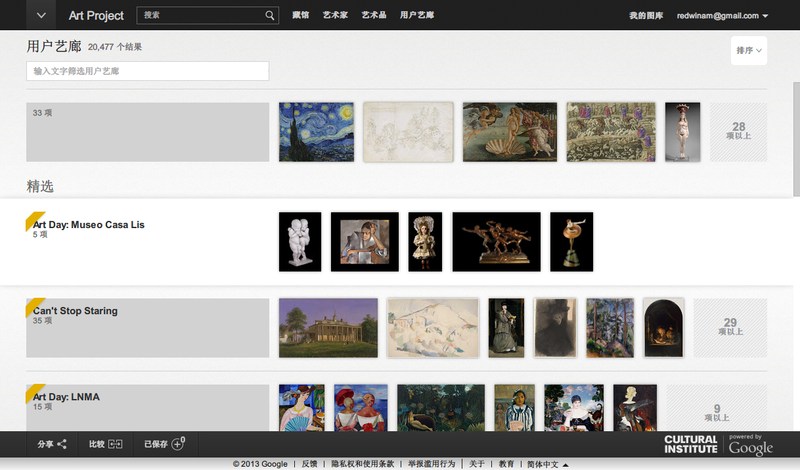The image size is (800, 470).
Task: Open the standing nude statuette thumbnail
Action: pyautogui.click(x=683, y=132)
